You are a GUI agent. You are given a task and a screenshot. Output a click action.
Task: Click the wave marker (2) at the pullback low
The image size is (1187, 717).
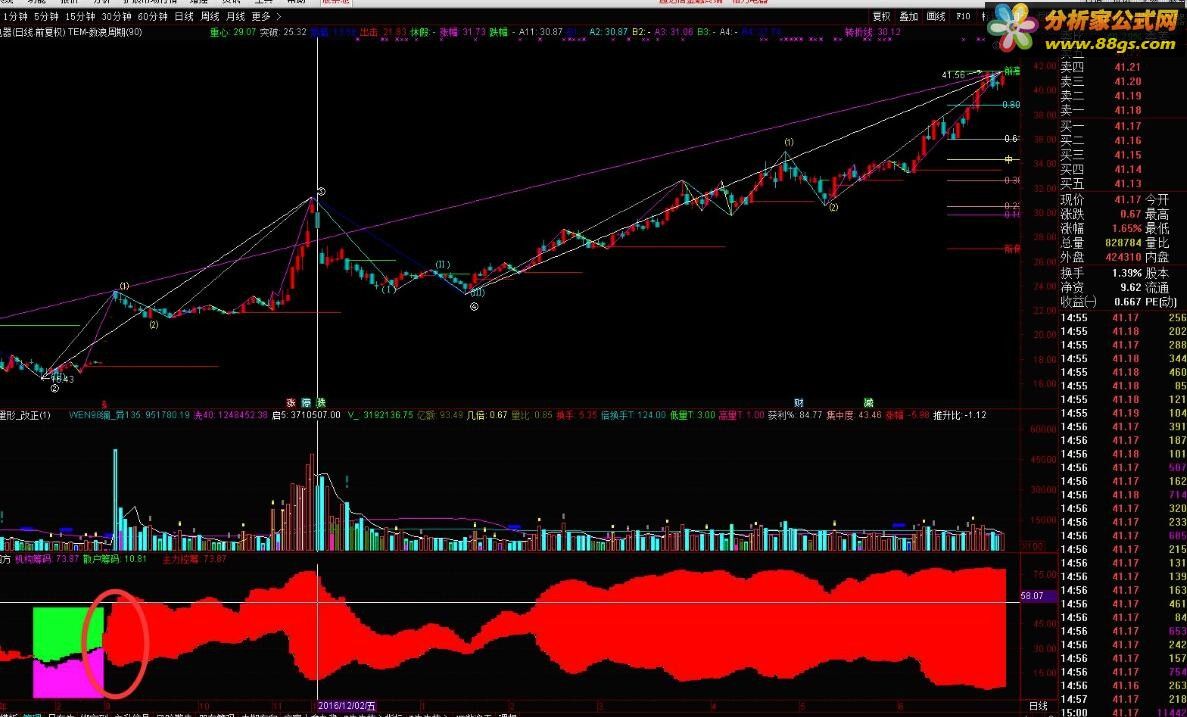coord(833,207)
